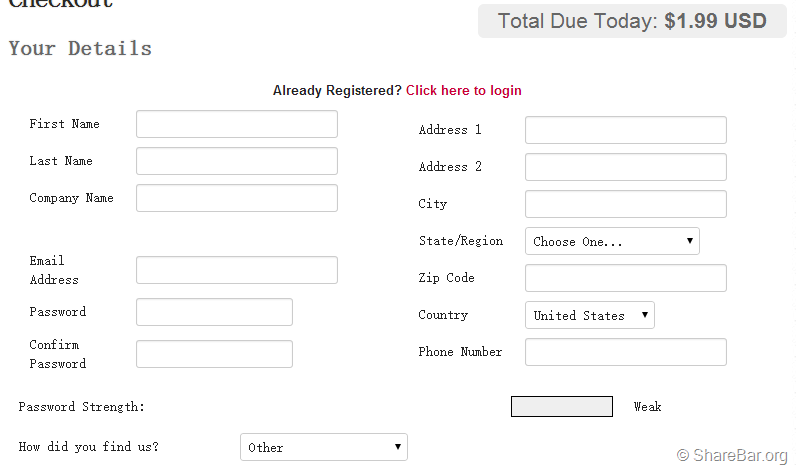This screenshot has width=796, height=465.
Task: Click the password strength meter bar
Action: (x=561, y=407)
